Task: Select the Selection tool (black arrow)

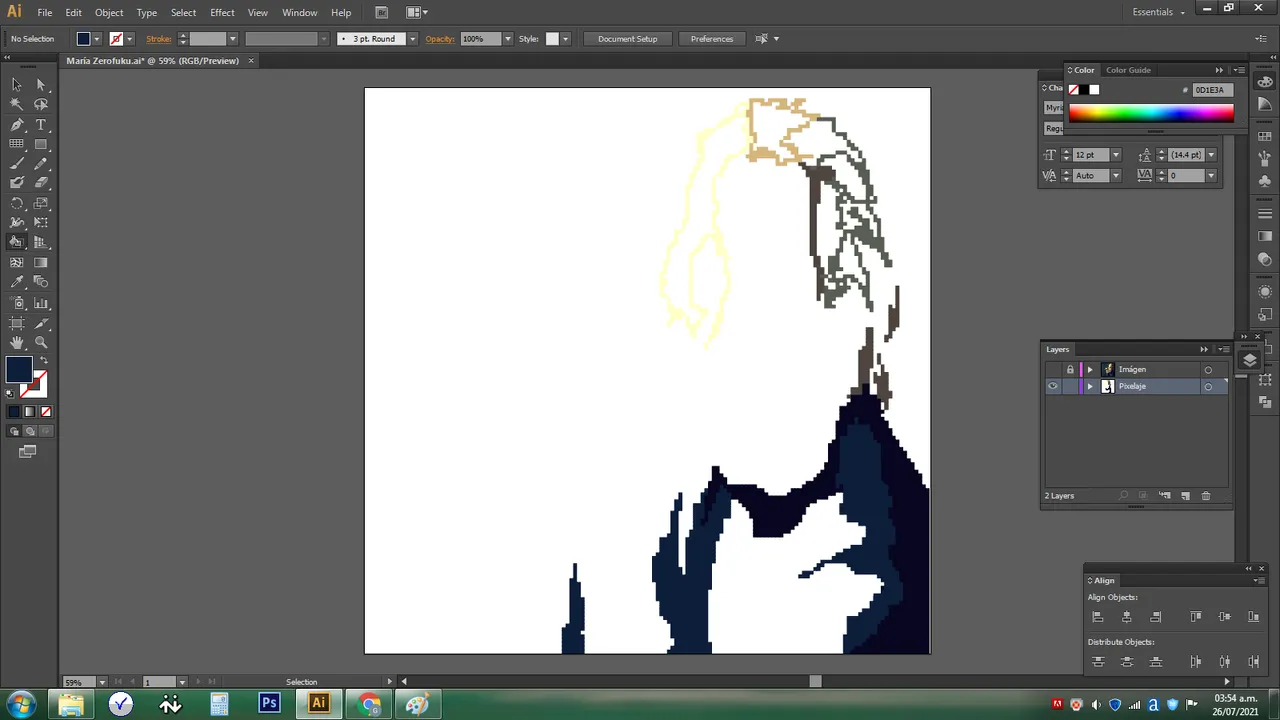Action: click(17, 85)
